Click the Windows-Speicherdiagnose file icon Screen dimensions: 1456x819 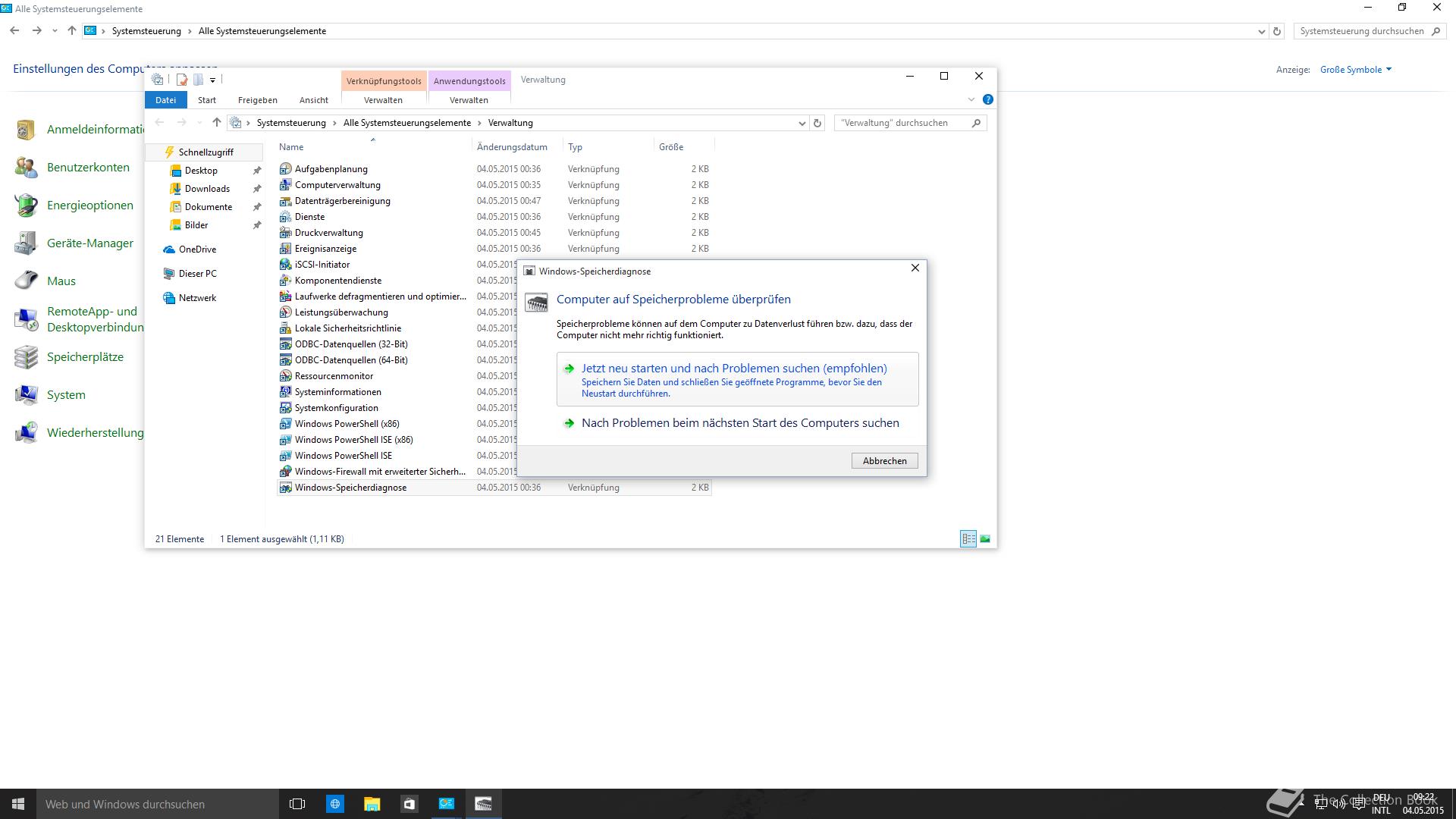(x=285, y=488)
